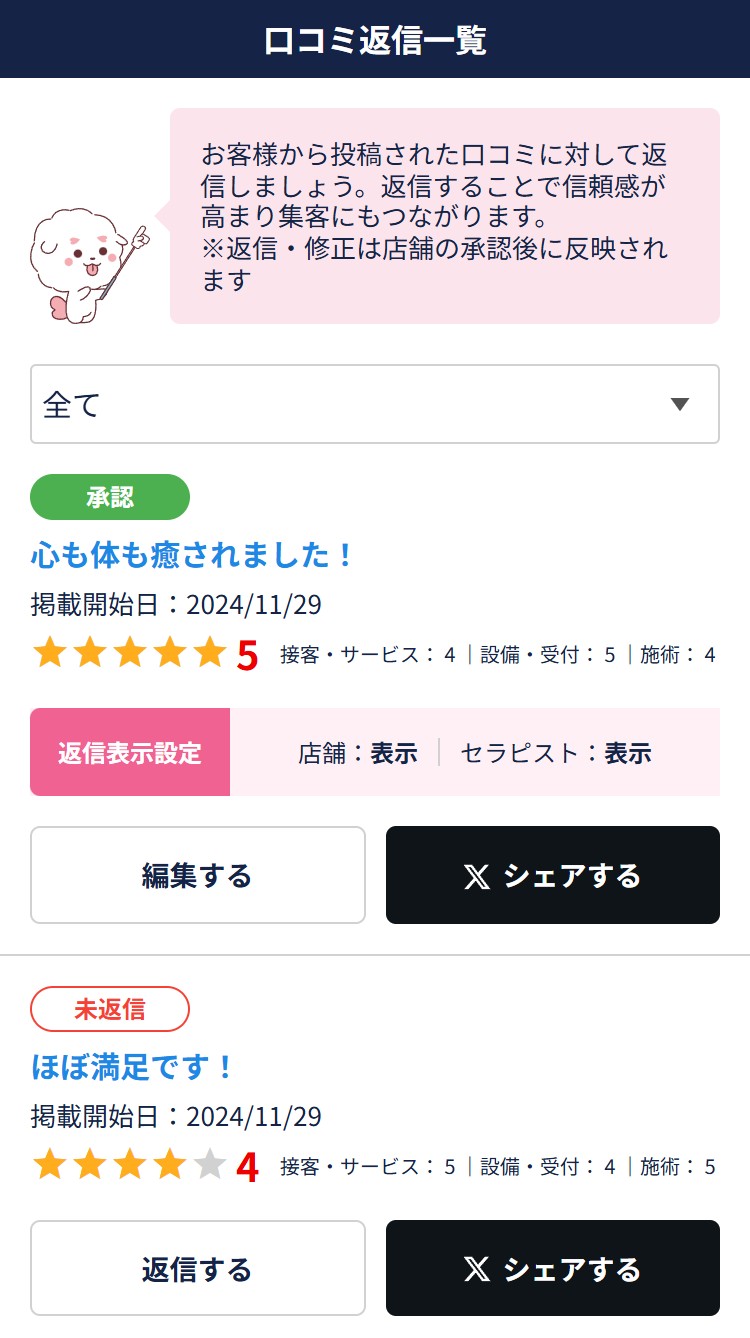
Task: Click the four-star rating of second review
Action: [110, 1166]
